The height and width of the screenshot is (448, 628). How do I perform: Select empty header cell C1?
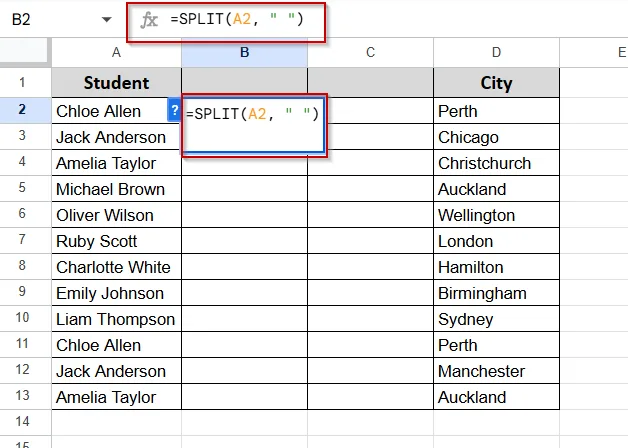370,83
